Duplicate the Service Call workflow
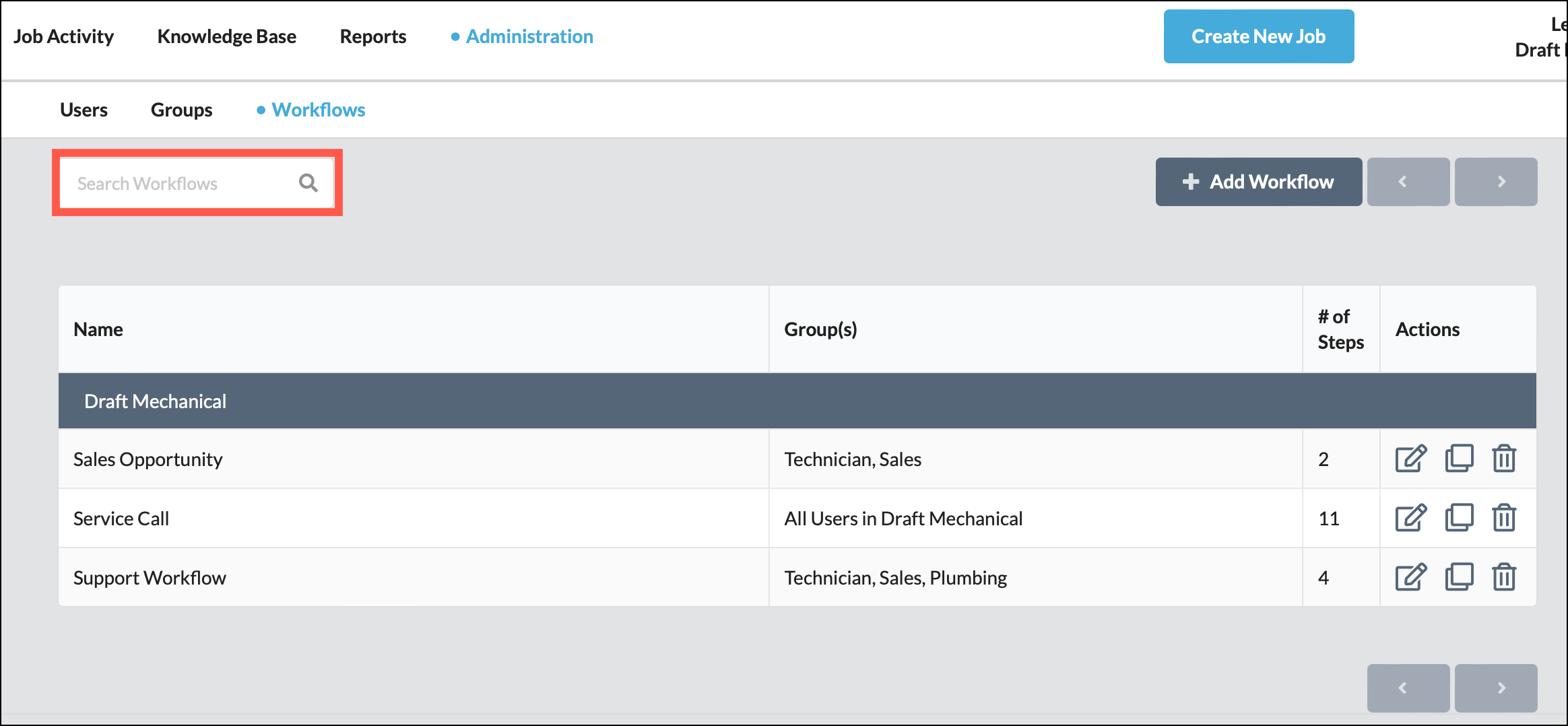The image size is (1568, 726). [x=1459, y=518]
